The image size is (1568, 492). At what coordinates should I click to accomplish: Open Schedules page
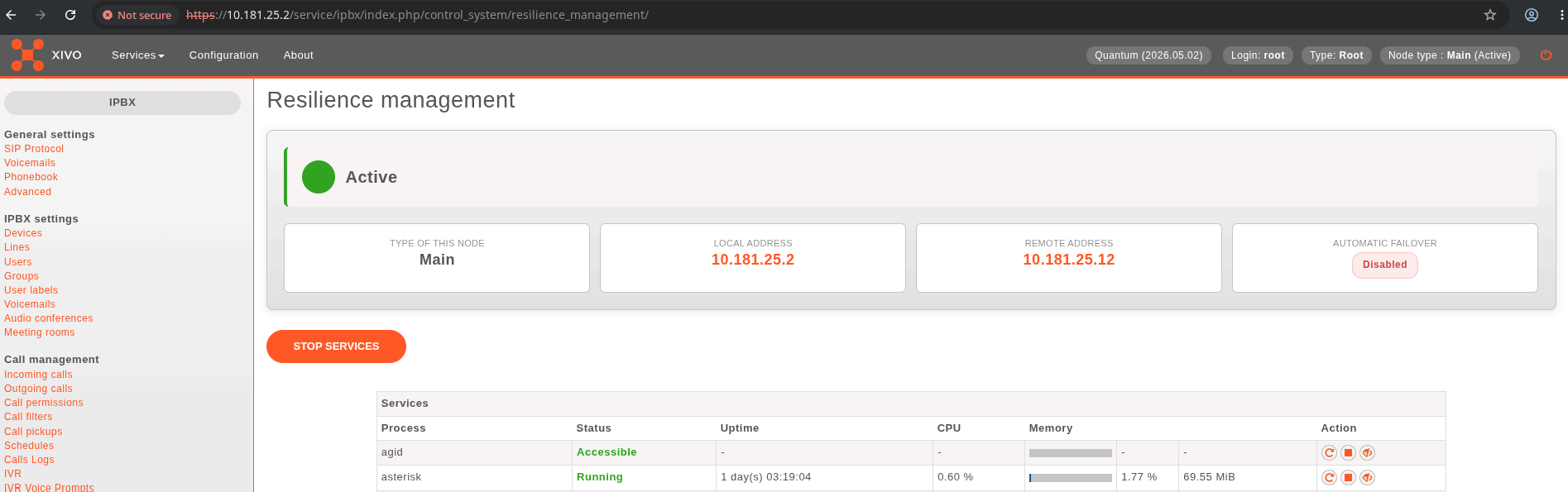[x=29, y=446]
